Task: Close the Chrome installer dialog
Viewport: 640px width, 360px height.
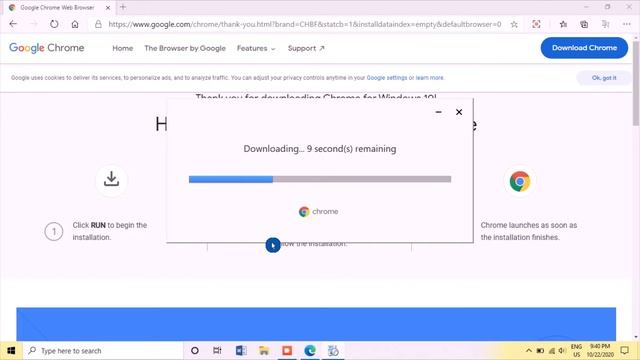Action: coord(459,112)
